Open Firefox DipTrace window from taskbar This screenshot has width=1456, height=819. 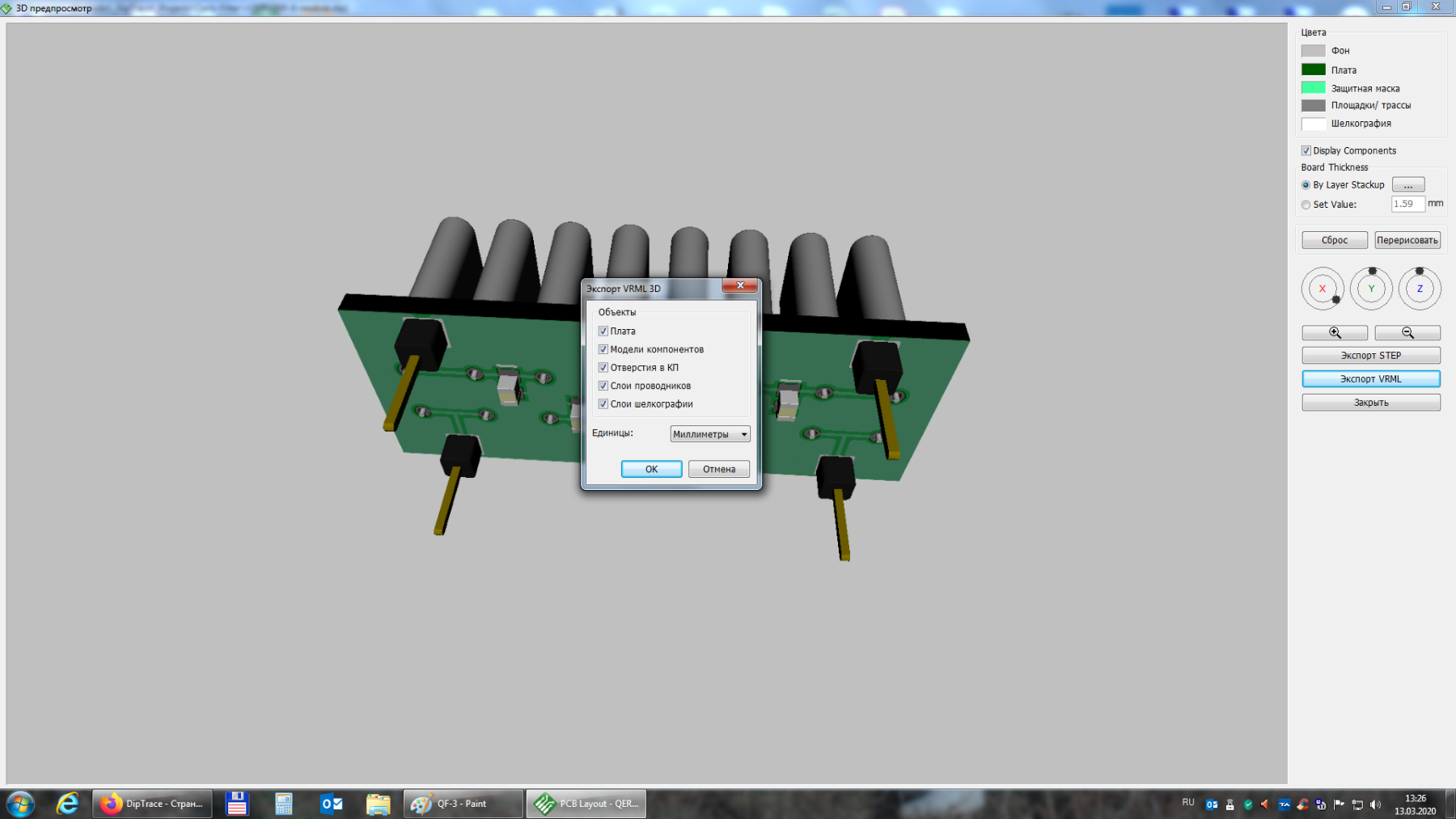coord(152,804)
